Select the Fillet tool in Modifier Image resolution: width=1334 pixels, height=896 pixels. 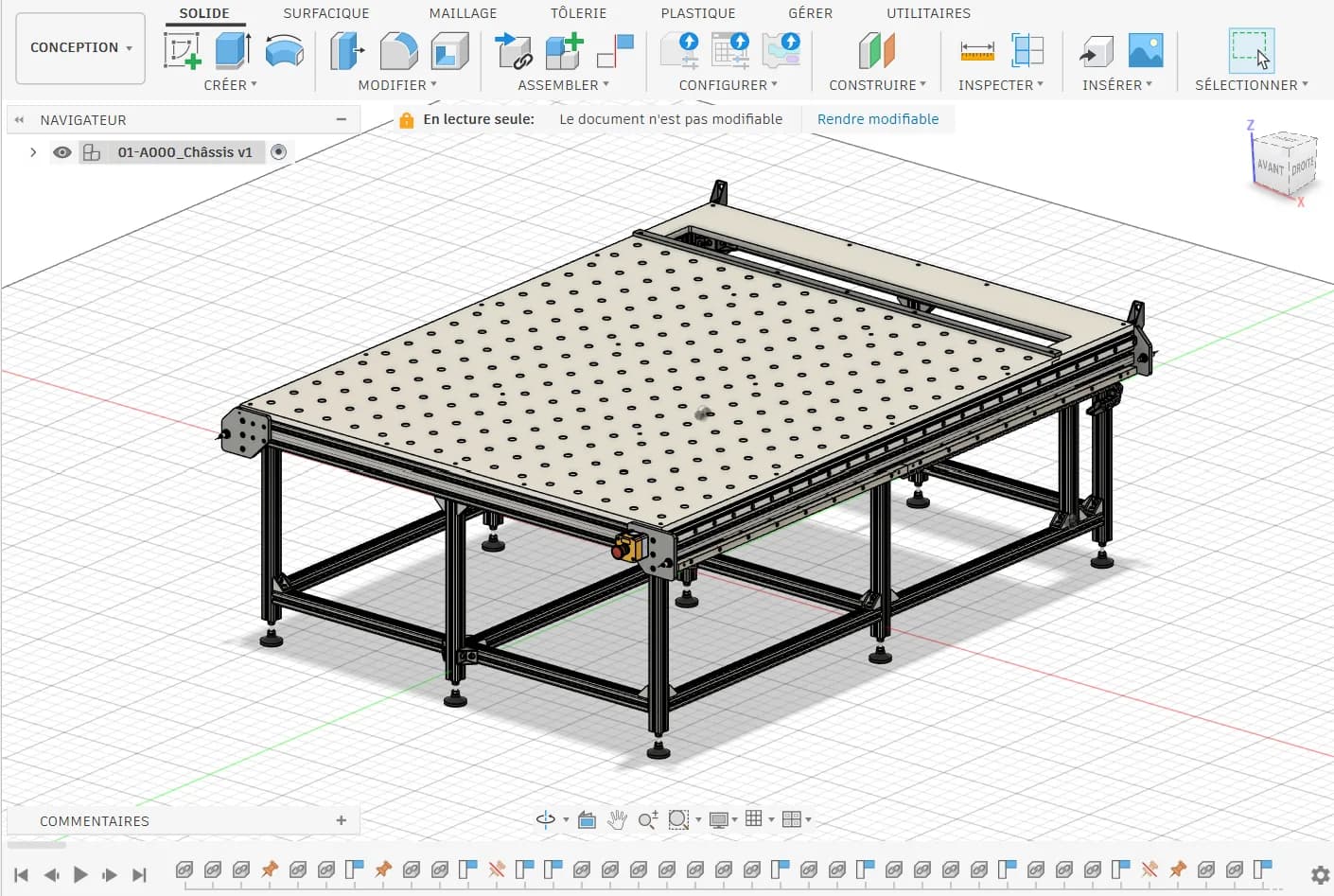[x=398, y=50]
